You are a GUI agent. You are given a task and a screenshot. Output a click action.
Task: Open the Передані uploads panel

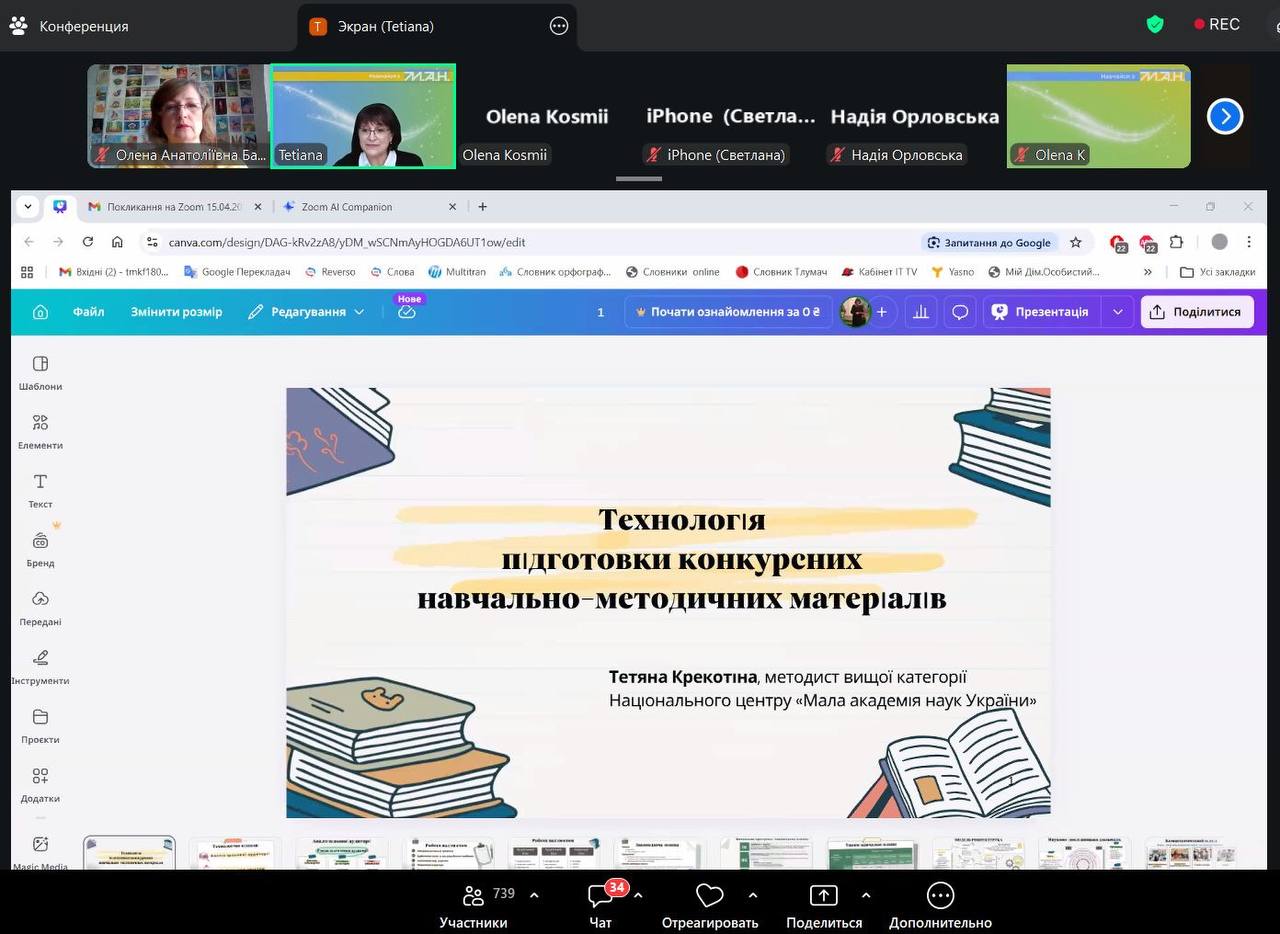40,607
